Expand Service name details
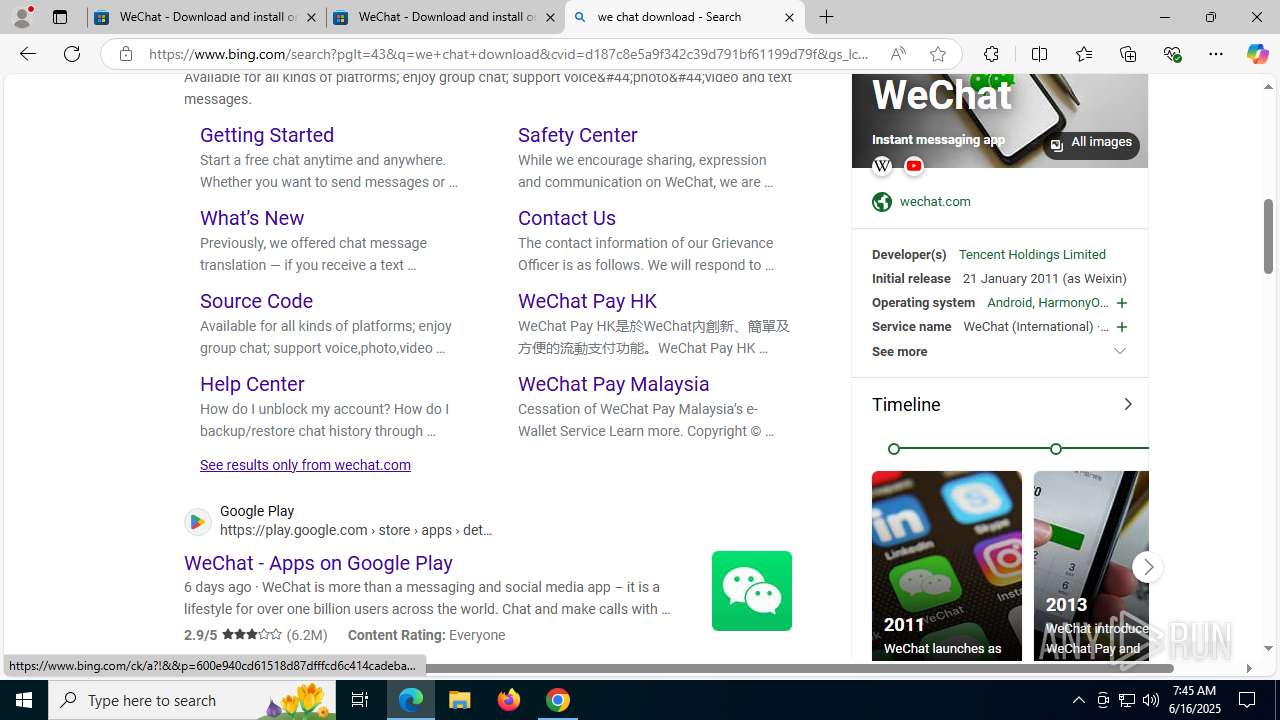Image resolution: width=1280 pixels, height=720 pixels. click(1121, 327)
